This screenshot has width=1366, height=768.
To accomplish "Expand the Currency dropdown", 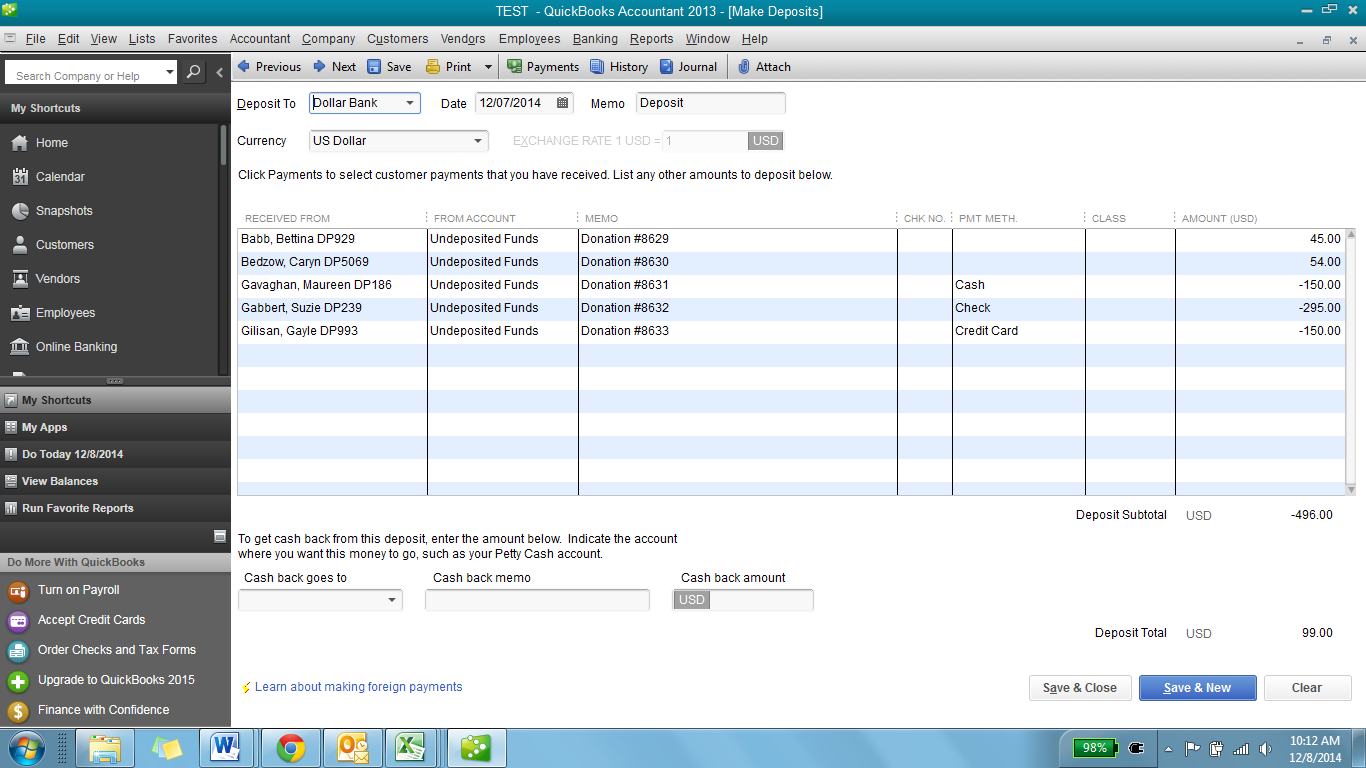I will tap(478, 141).
